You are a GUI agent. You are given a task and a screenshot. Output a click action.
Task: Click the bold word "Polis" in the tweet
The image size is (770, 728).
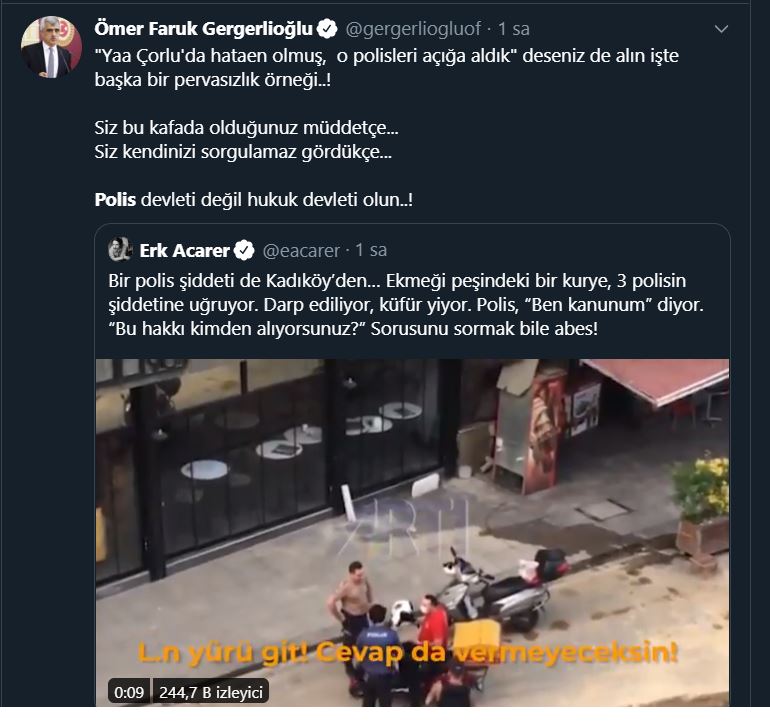(115, 200)
